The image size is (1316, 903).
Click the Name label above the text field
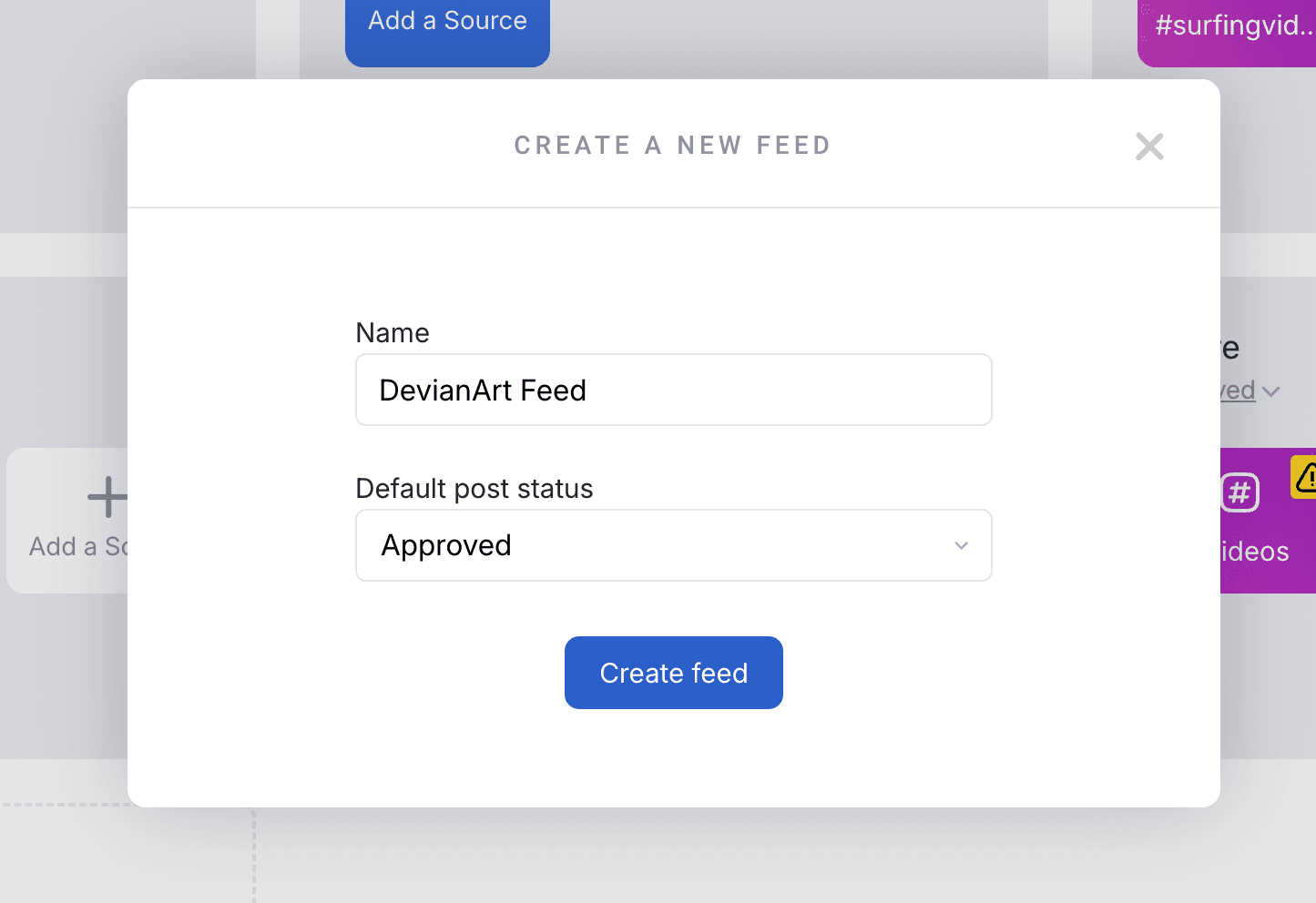tap(392, 332)
